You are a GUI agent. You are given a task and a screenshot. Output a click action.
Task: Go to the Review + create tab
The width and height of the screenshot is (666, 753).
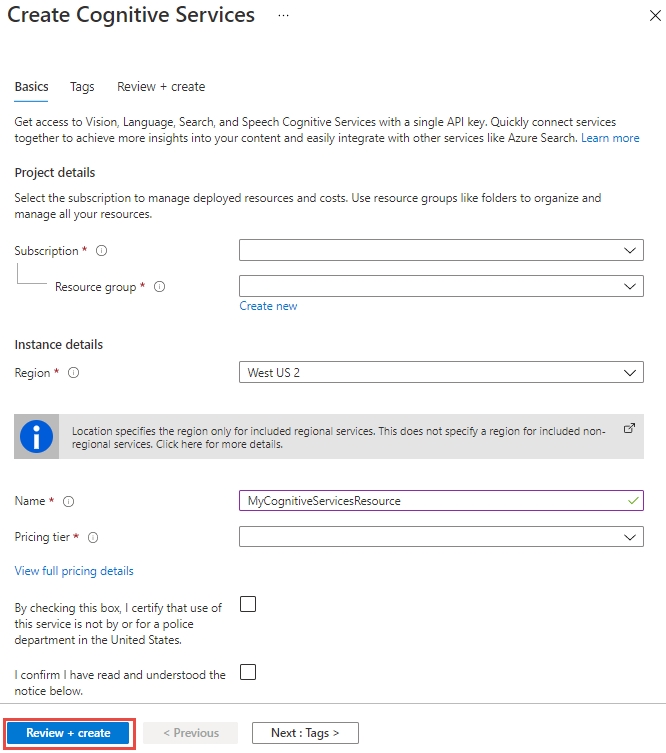[x=161, y=87]
